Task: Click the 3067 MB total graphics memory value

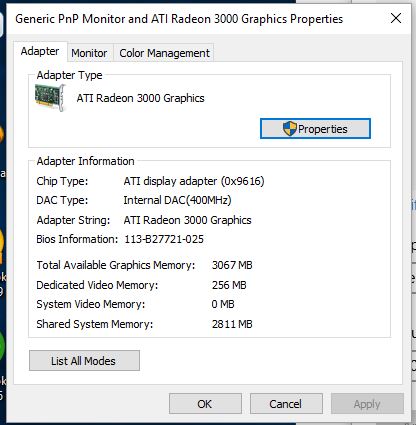Action: [232, 265]
